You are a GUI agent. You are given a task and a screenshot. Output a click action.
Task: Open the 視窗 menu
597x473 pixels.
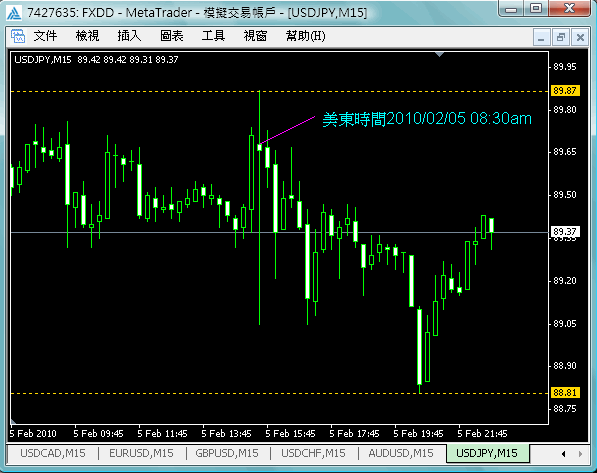pos(255,36)
